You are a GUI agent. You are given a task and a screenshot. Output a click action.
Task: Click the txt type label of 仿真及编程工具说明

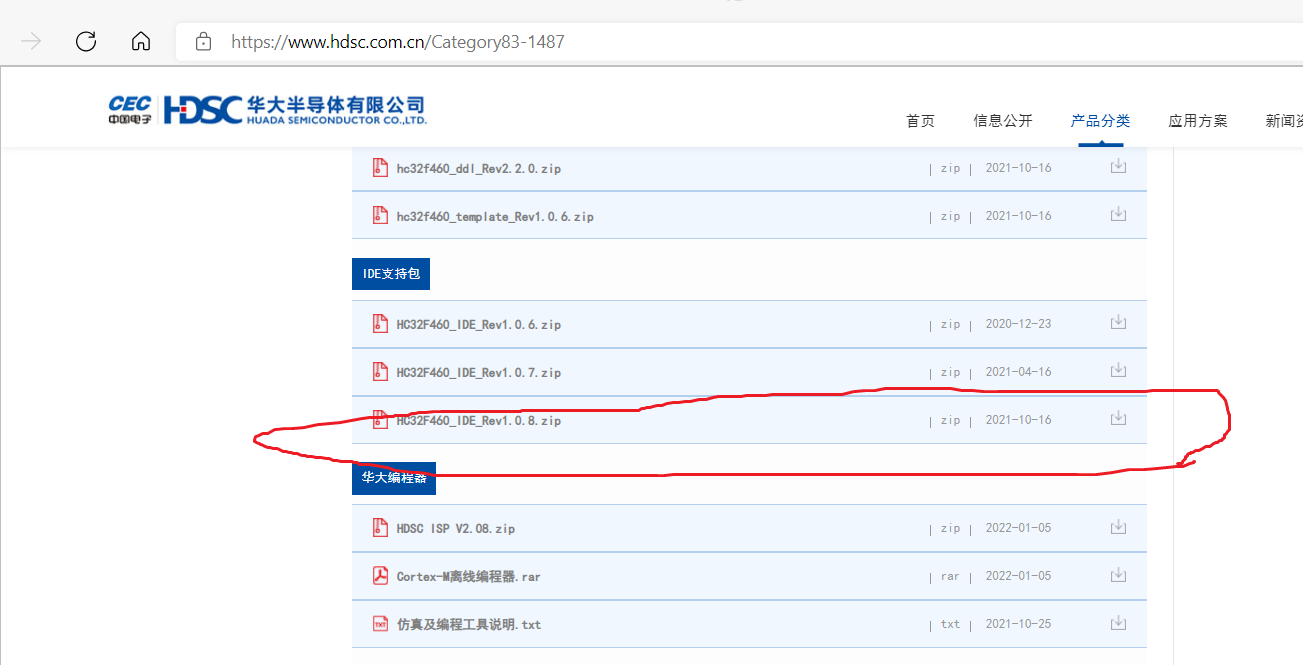pos(950,625)
